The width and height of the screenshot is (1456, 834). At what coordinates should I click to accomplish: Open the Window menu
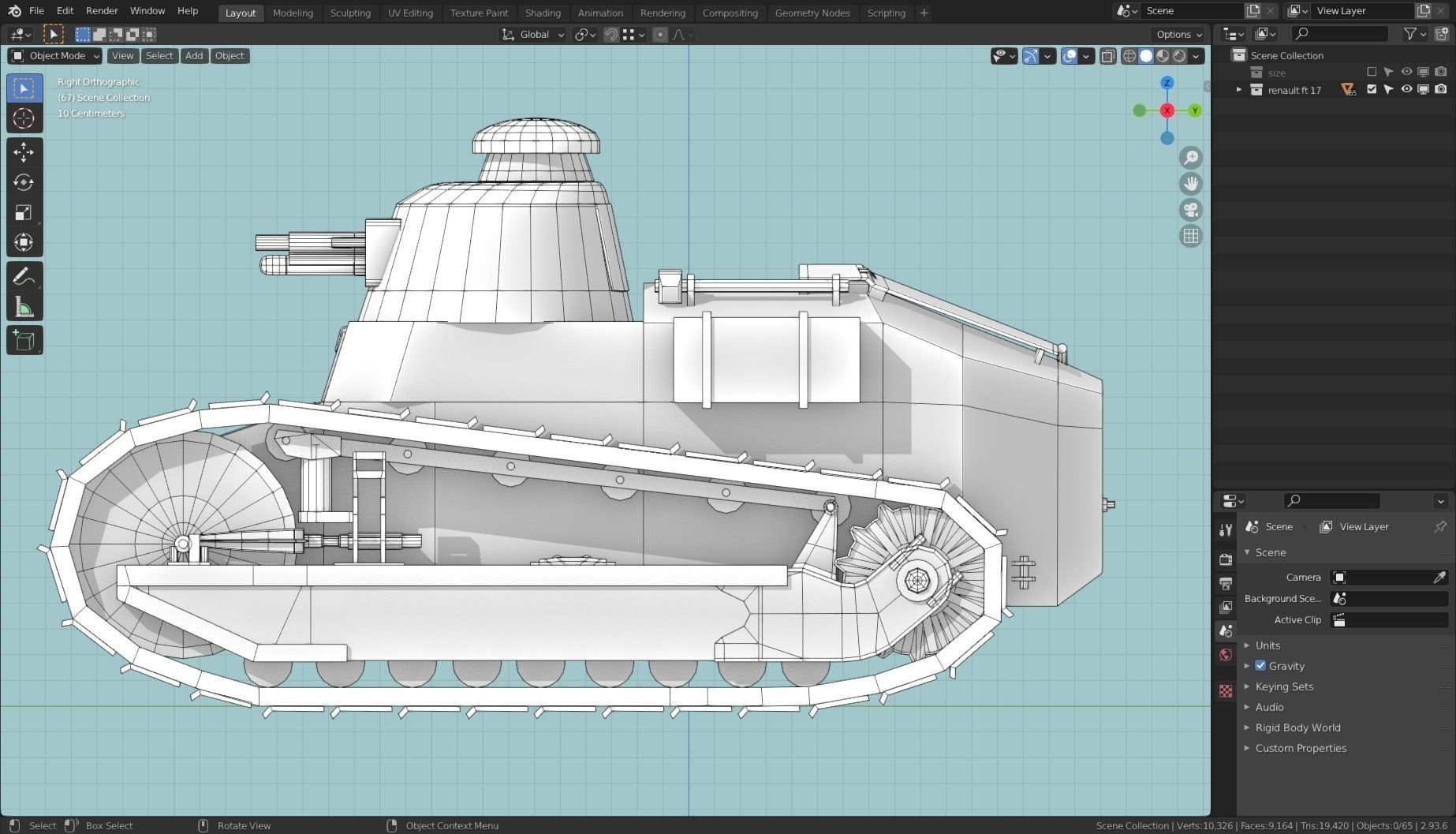click(147, 11)
